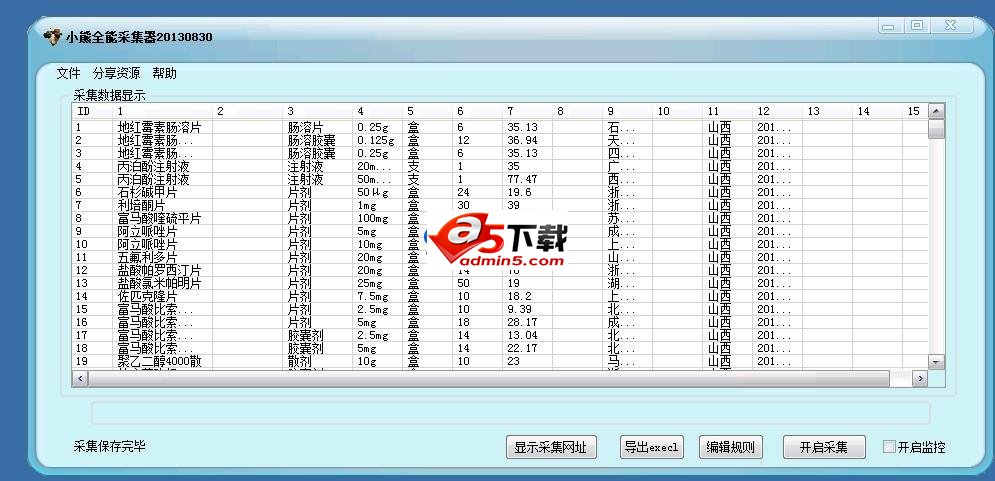Image resolution: width=995 pixels, height=481 pixels.
Task: Click price cell 77.47
Action: 522,179
